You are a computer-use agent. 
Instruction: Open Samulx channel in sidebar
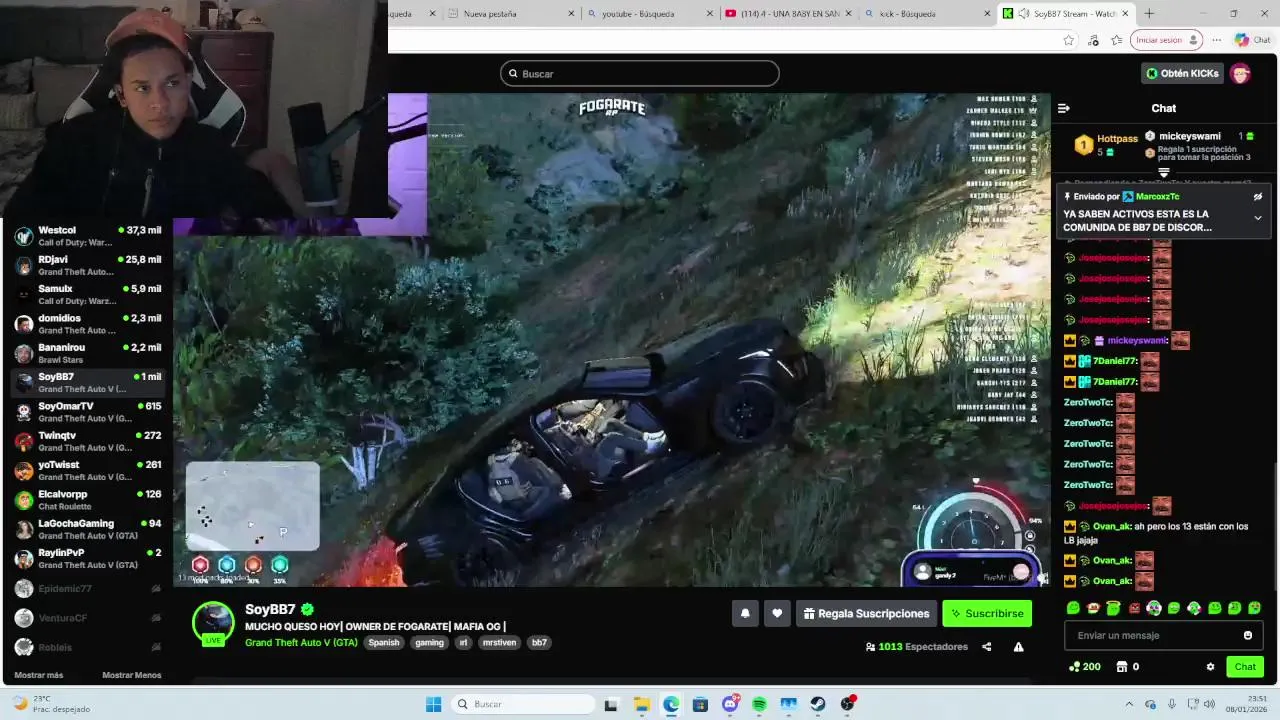coord(88,294)
